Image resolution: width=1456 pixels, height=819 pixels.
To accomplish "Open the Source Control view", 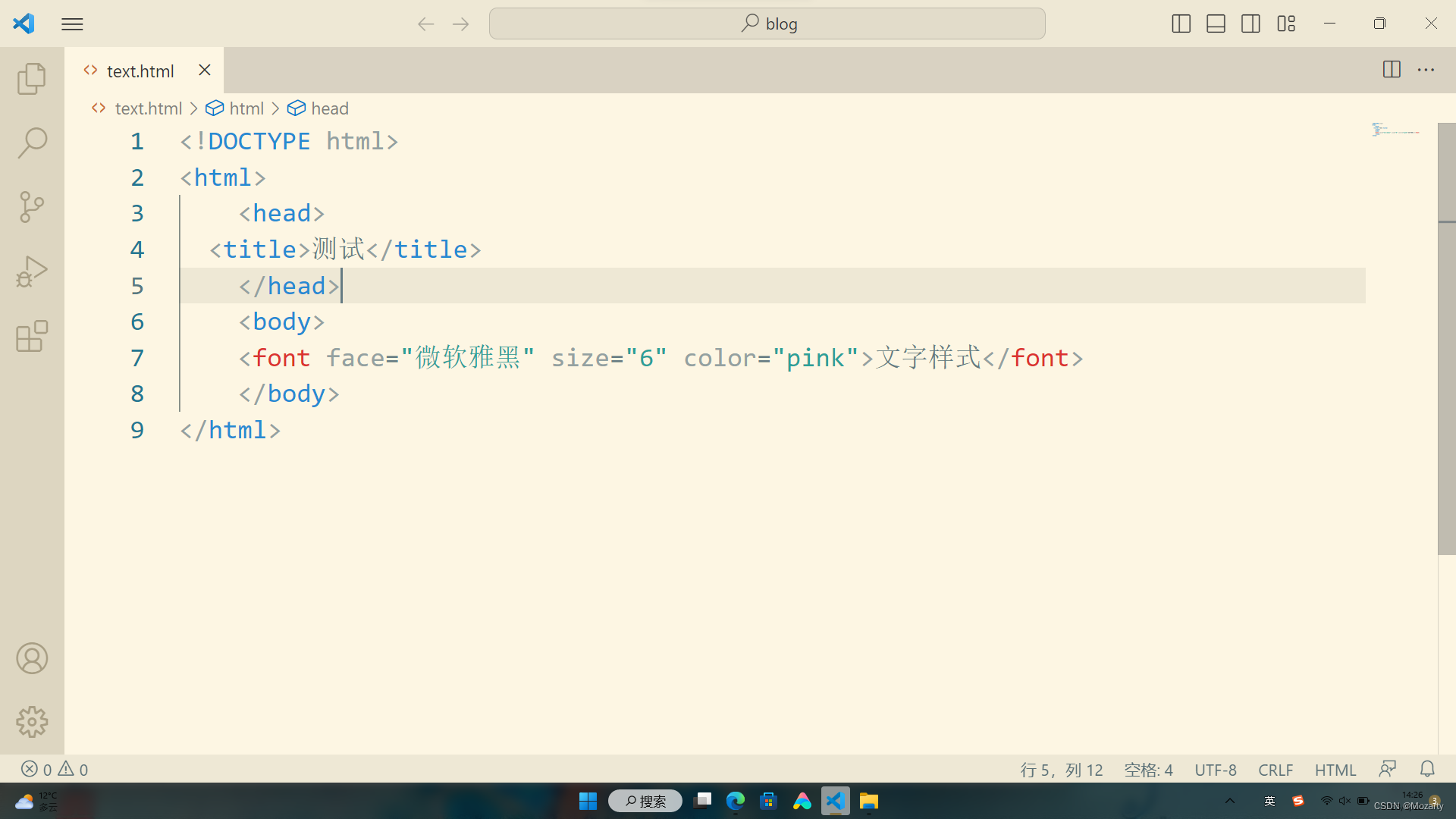I will 32,207.
